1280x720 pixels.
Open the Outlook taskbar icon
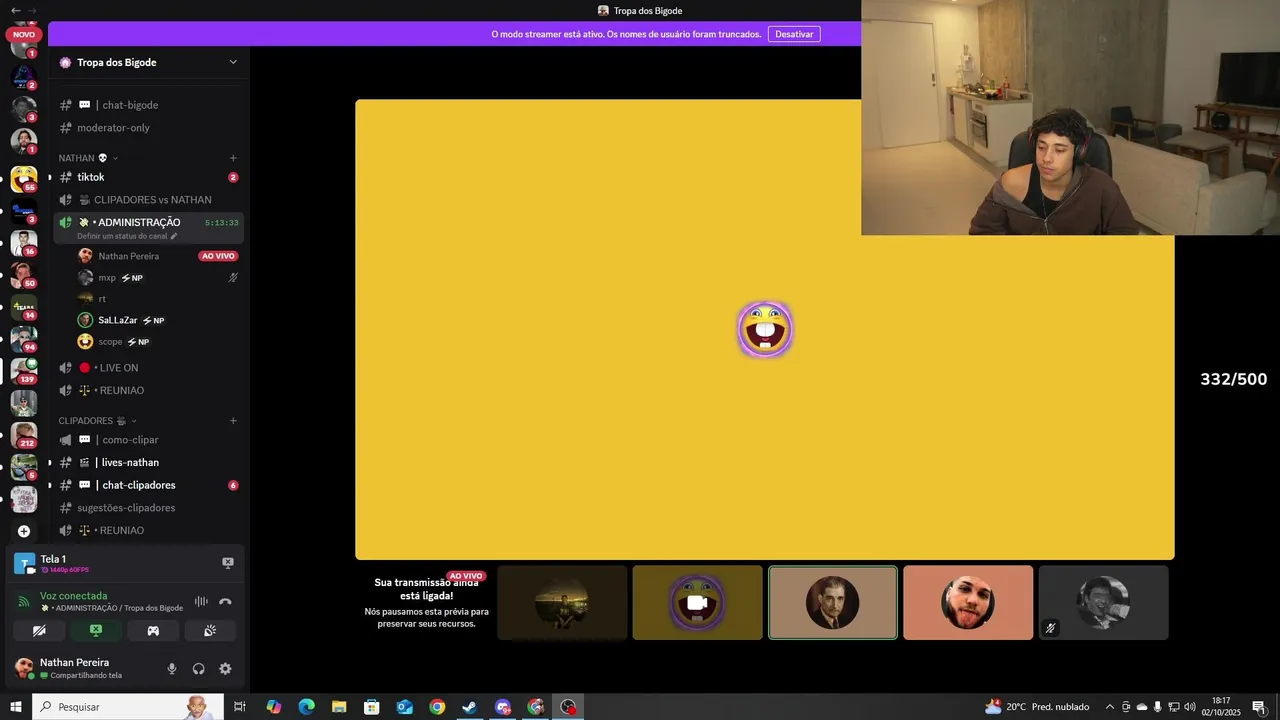404,707
